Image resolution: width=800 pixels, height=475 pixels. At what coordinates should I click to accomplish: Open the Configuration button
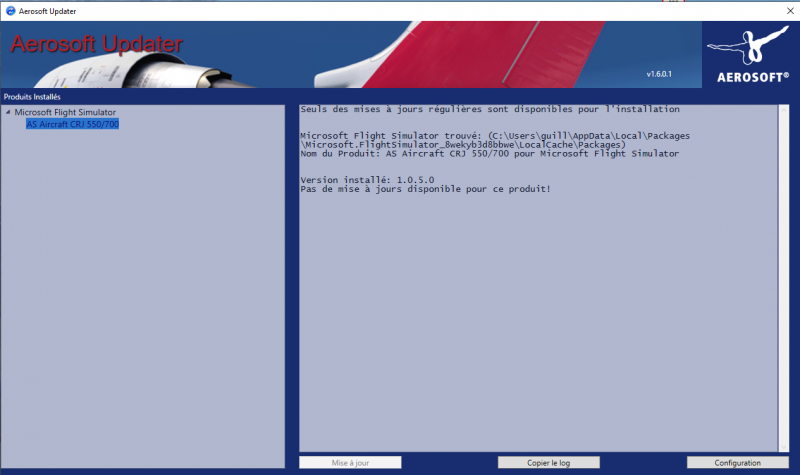pos(737,463)
